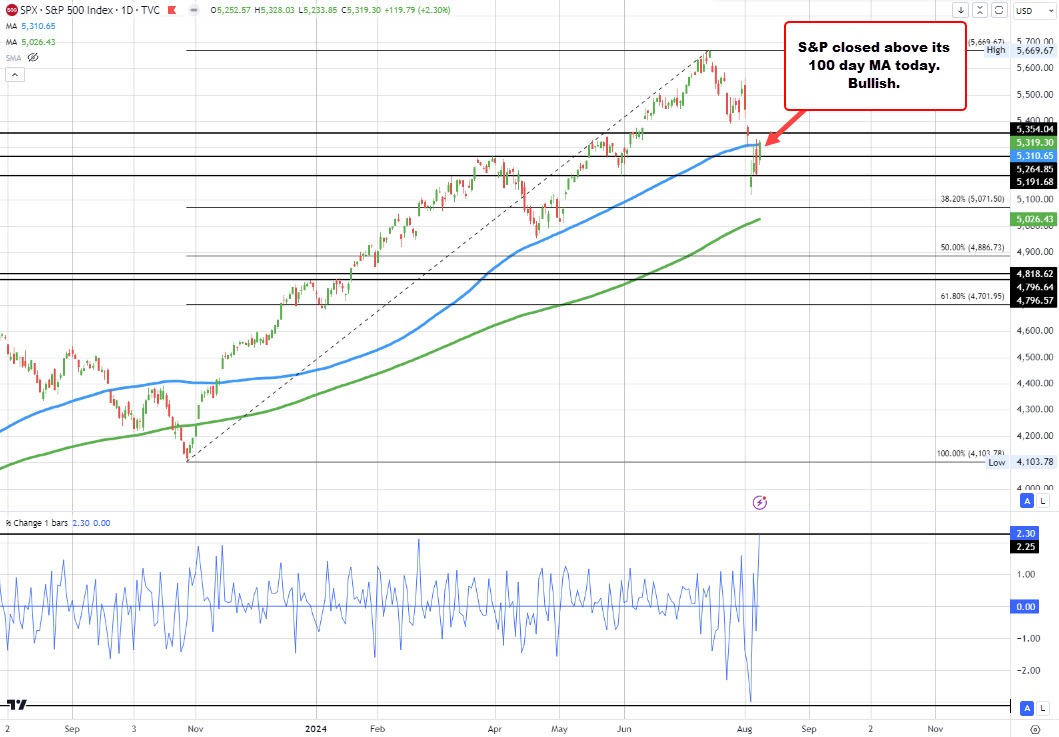
Task: Click the black 2.25 level label on % Change axis
Action: 1025,547
